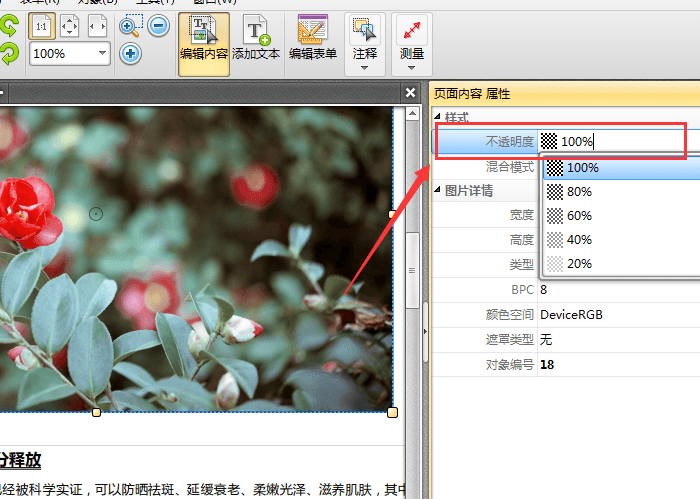The height and width of the screenshot is (499, 700).
Task: Select 40% opacity option
Action: pyautogui.click(x=621, y=240)
